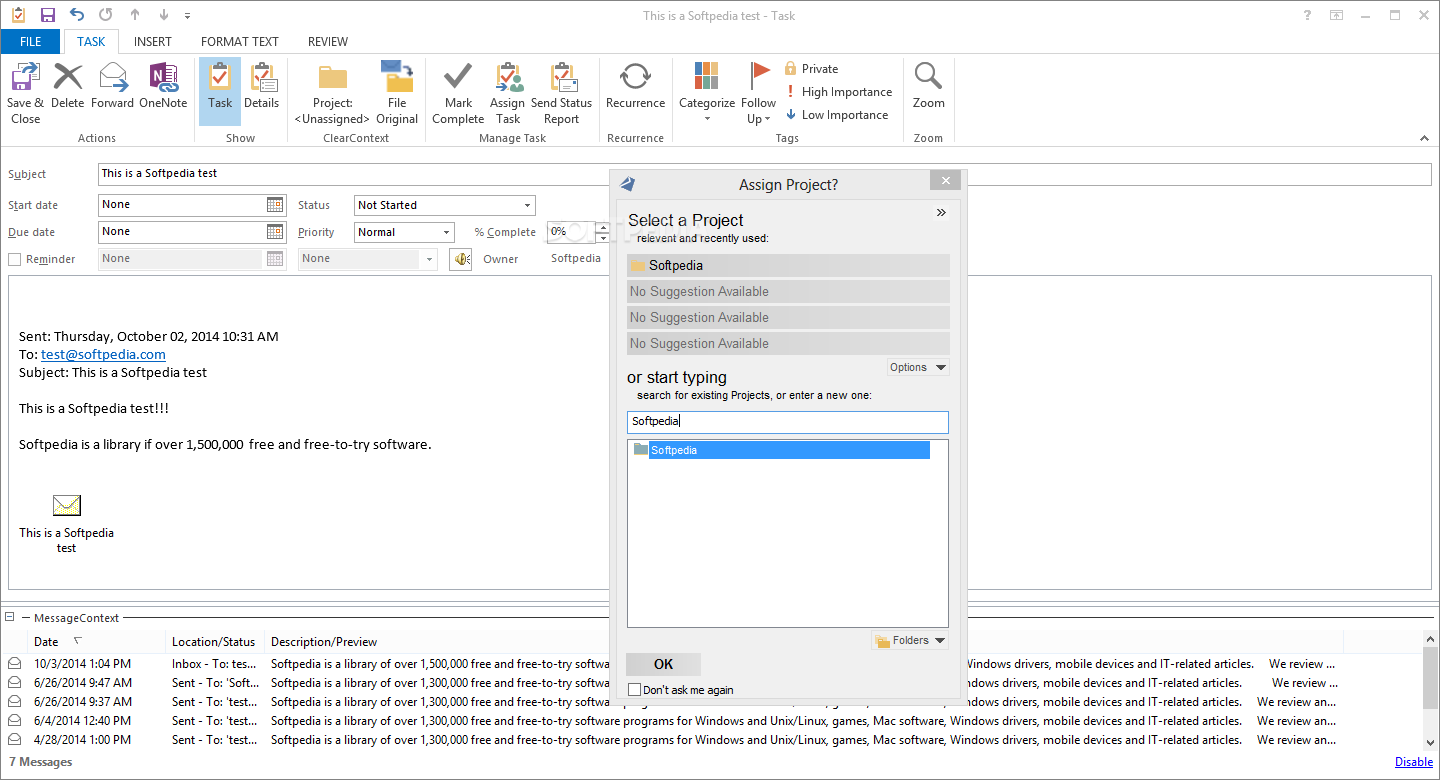Screen dimensions: 1440x780
Task: Click OK in Assign Project dialog
Action: pos(664,664)
